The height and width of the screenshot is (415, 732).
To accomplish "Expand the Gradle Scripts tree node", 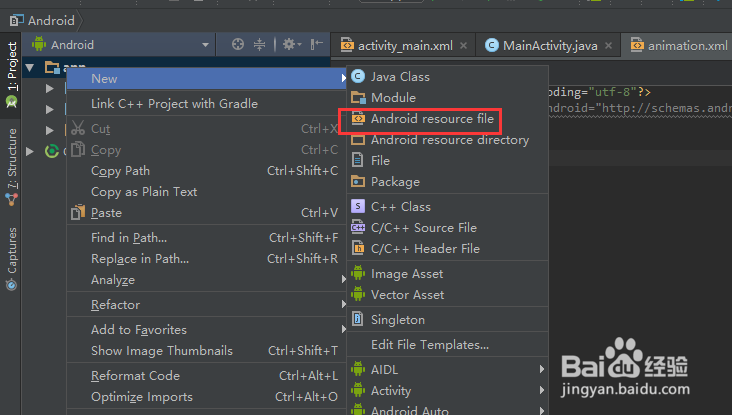I will point(30,151).
